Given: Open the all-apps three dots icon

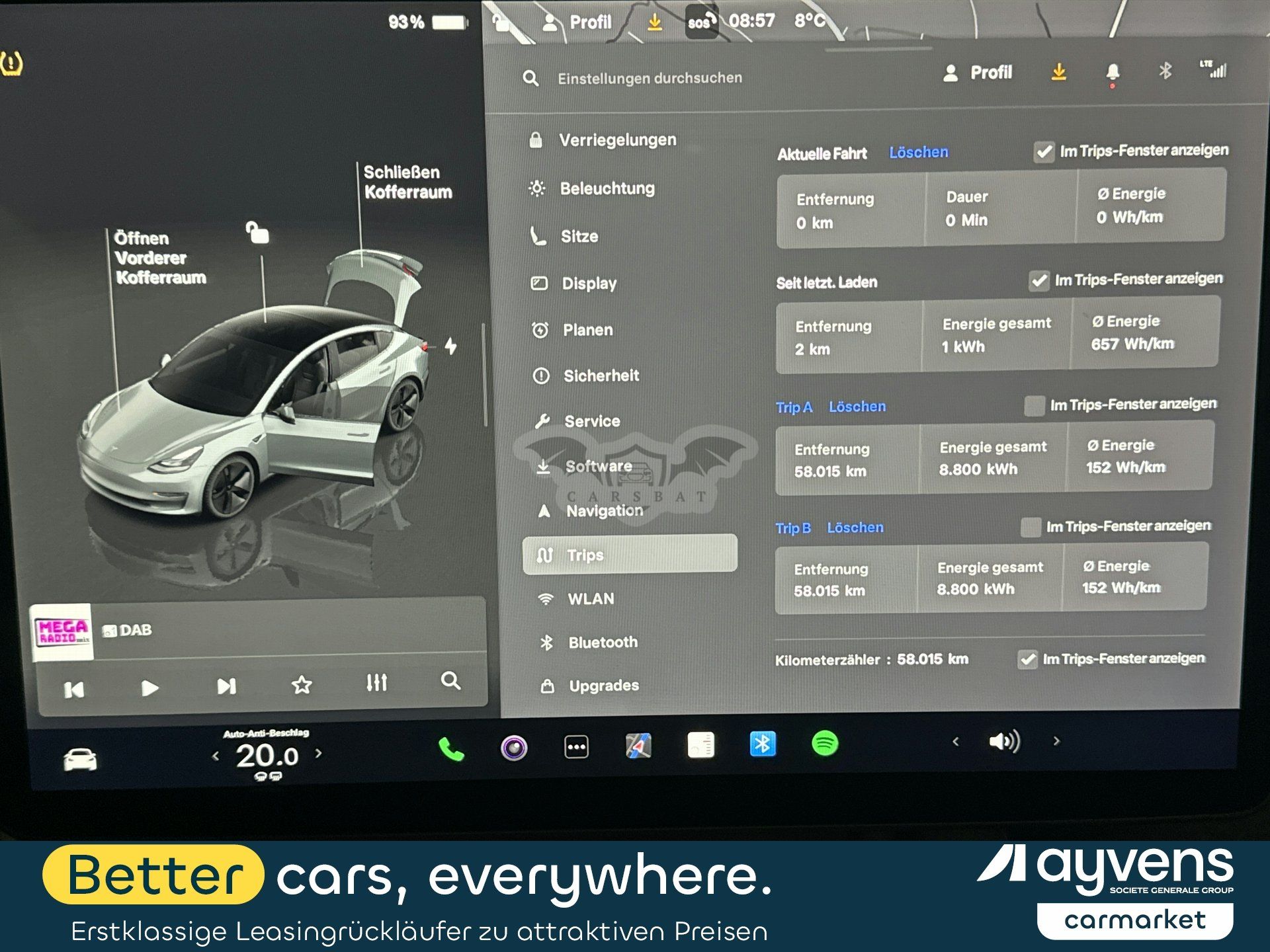Looking at the screenshot, I should [x=576, y=747].
